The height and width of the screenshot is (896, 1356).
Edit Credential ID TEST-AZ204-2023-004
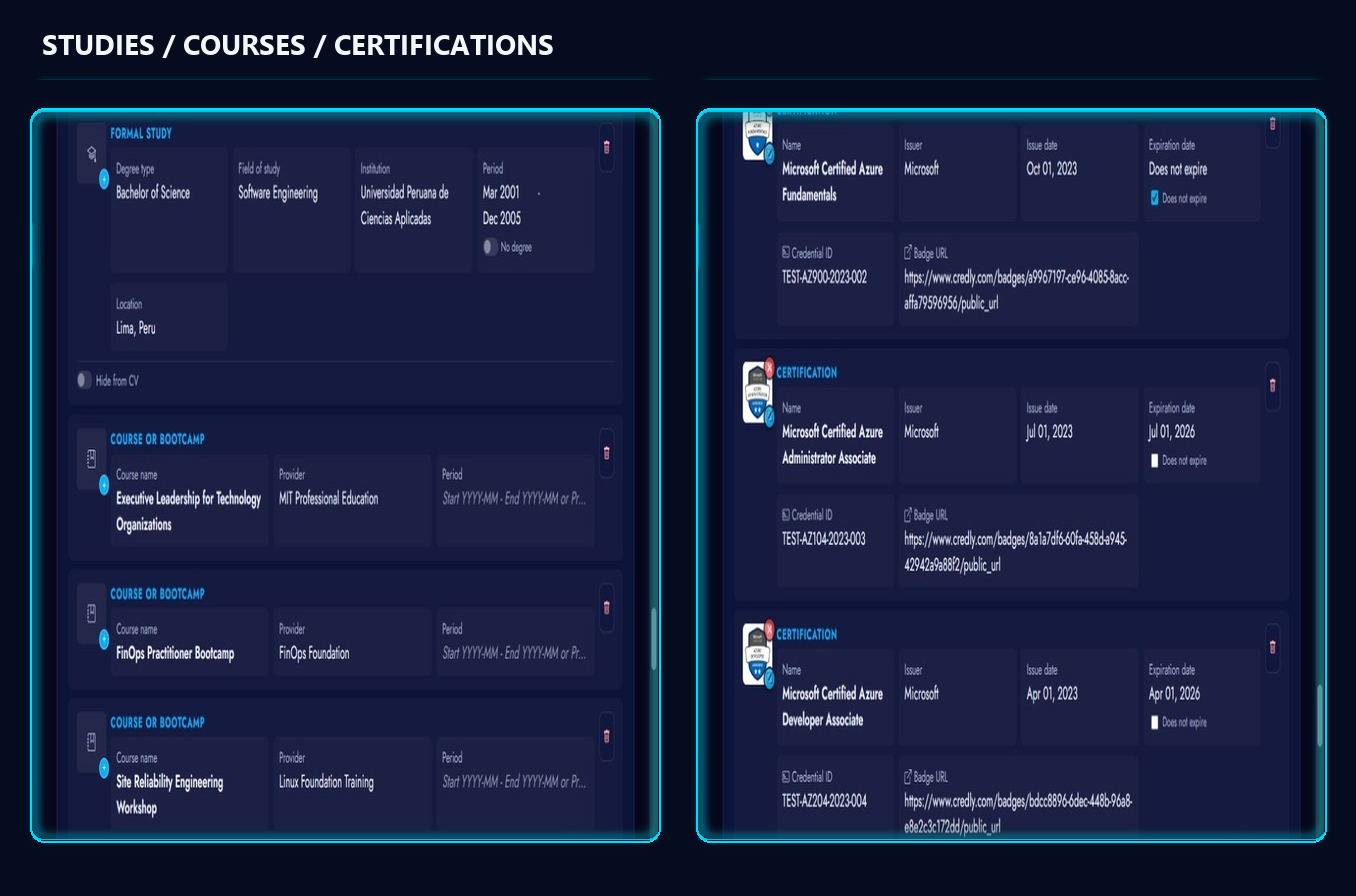(x=835, y=797)
